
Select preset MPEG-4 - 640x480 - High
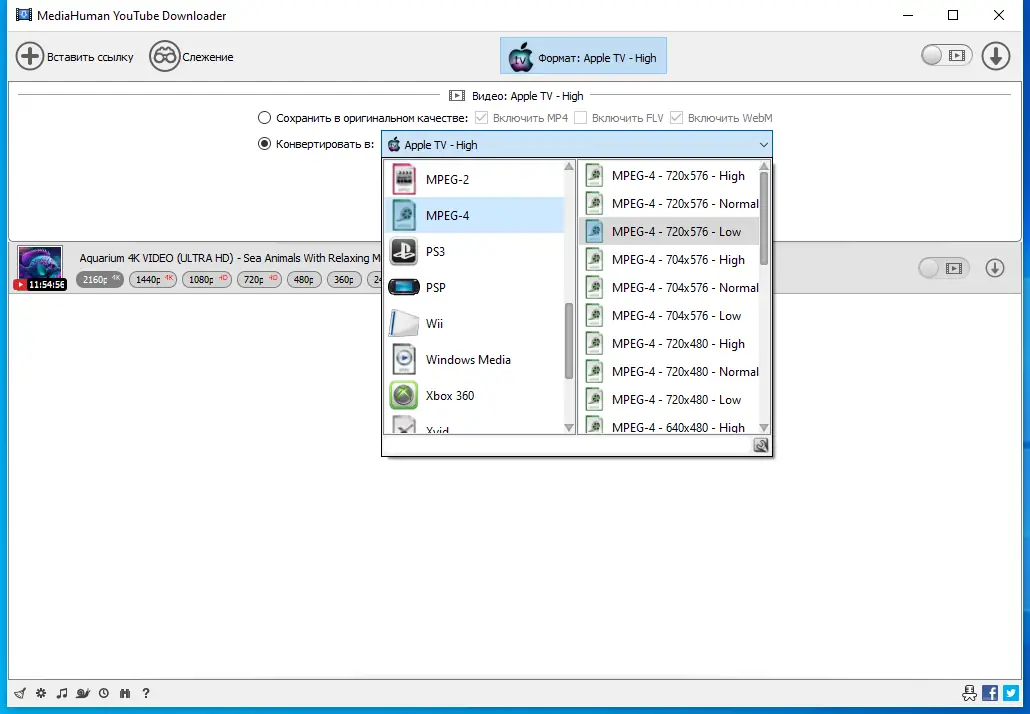click(x=669, y=426)
